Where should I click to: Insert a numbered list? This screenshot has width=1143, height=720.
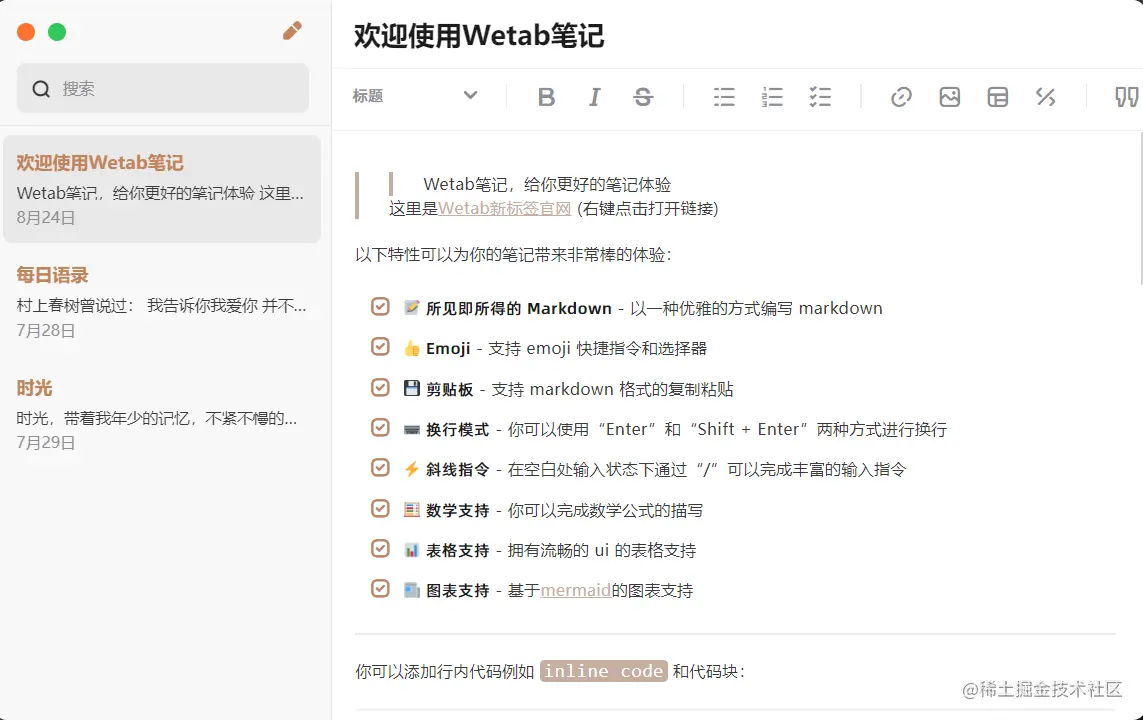pyautogui.click(x=772, y=97)
